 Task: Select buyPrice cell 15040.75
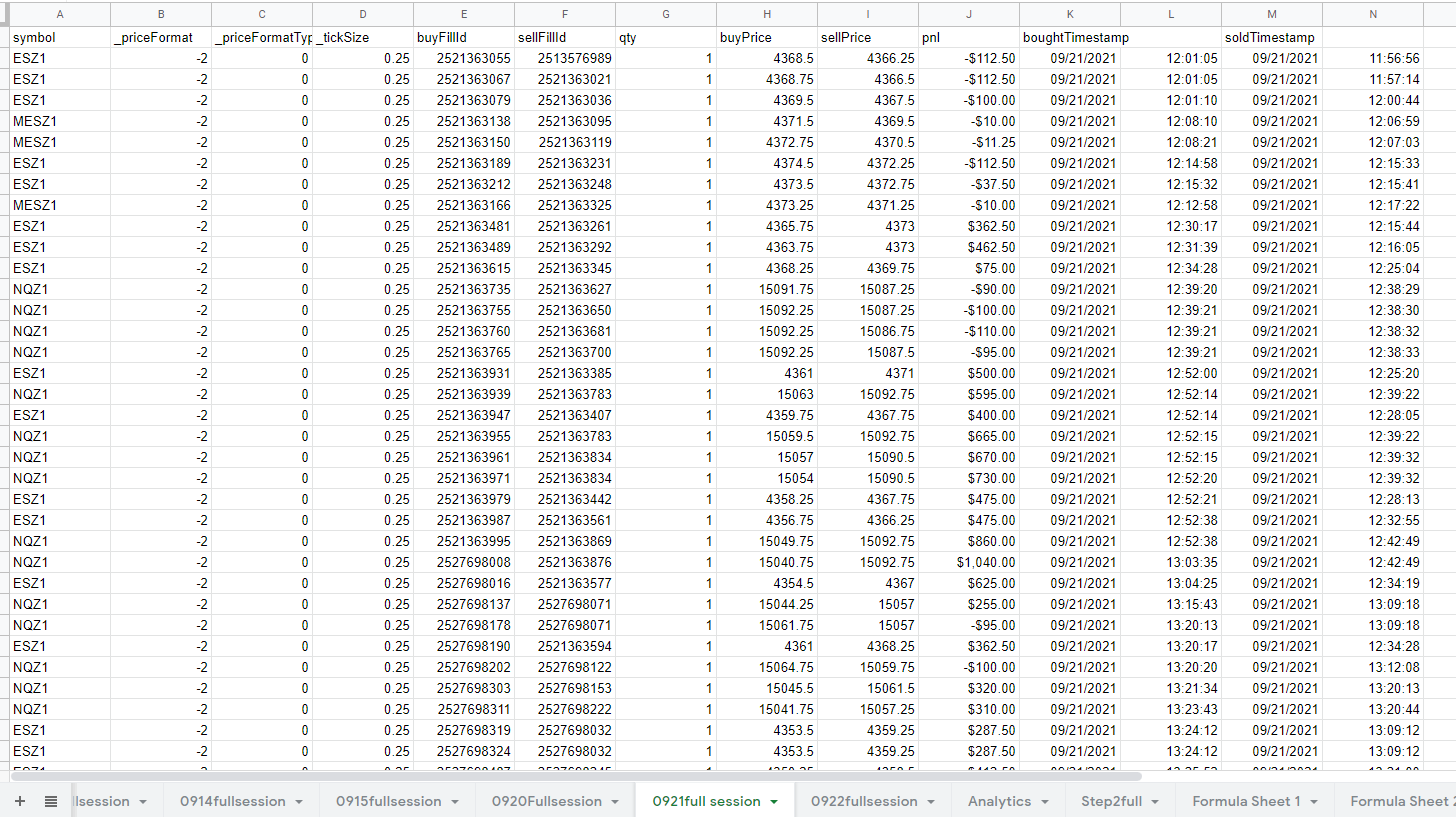click(x=767, y=562)
